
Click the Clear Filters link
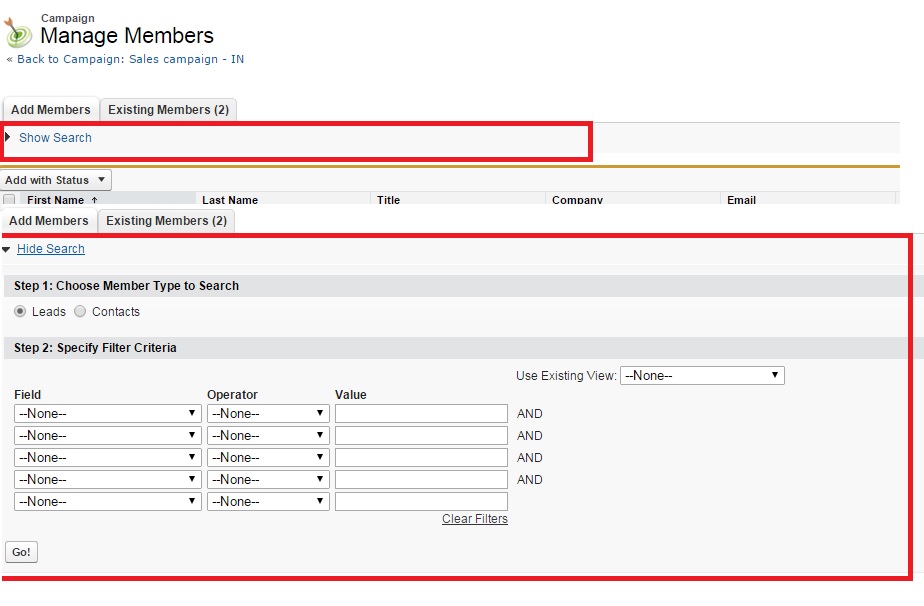[x=474, y=519]
